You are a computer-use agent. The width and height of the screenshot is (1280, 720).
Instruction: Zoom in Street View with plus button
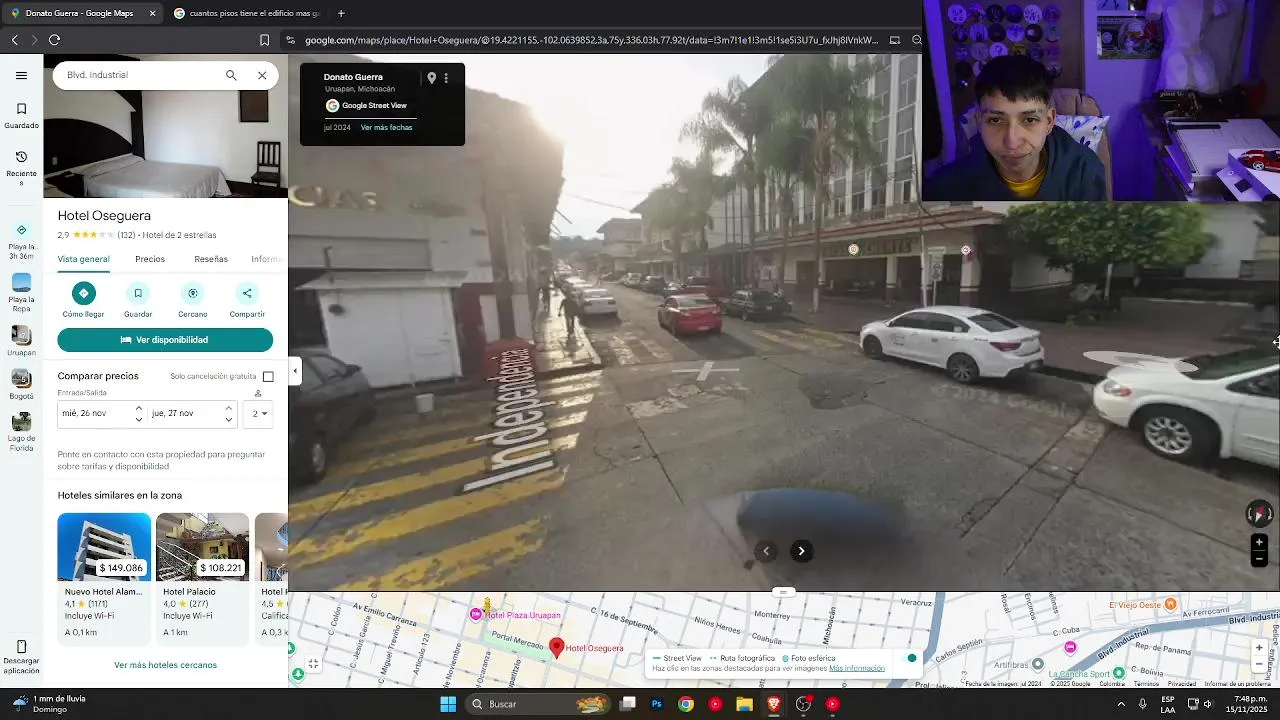[1259, 542]
